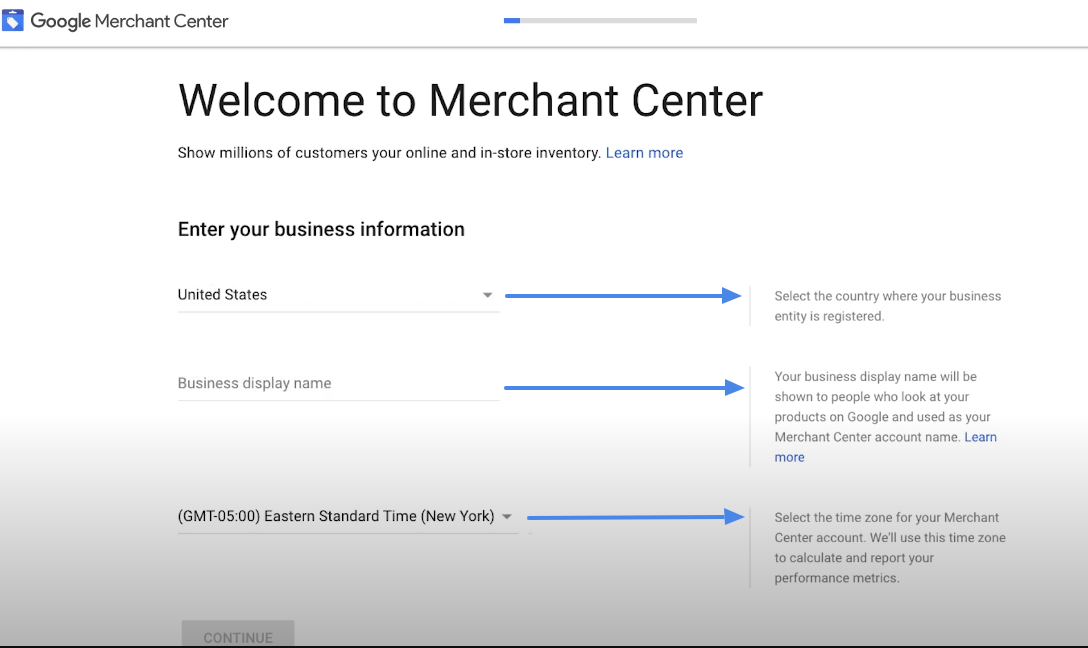Click the blue arrow beside time zone field
The height and width of the screenshot is (648, 1088).
pos(635,517)
